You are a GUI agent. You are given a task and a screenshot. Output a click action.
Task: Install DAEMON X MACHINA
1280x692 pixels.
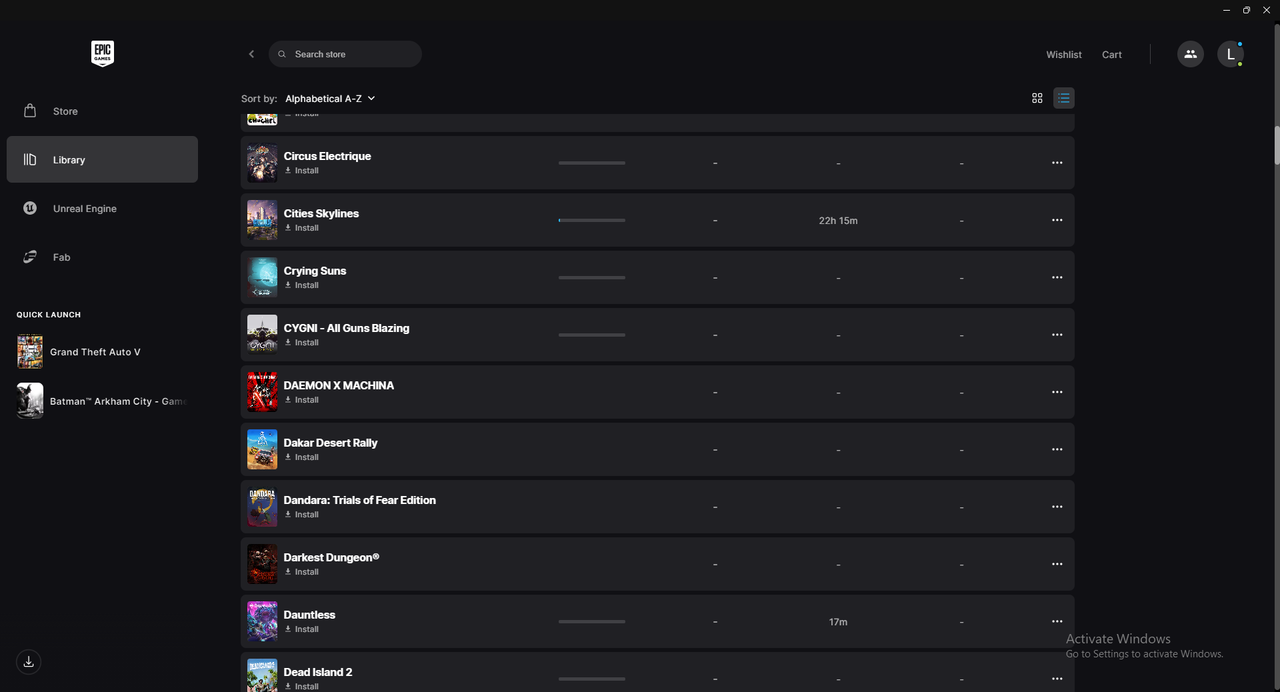click(302, 400)
